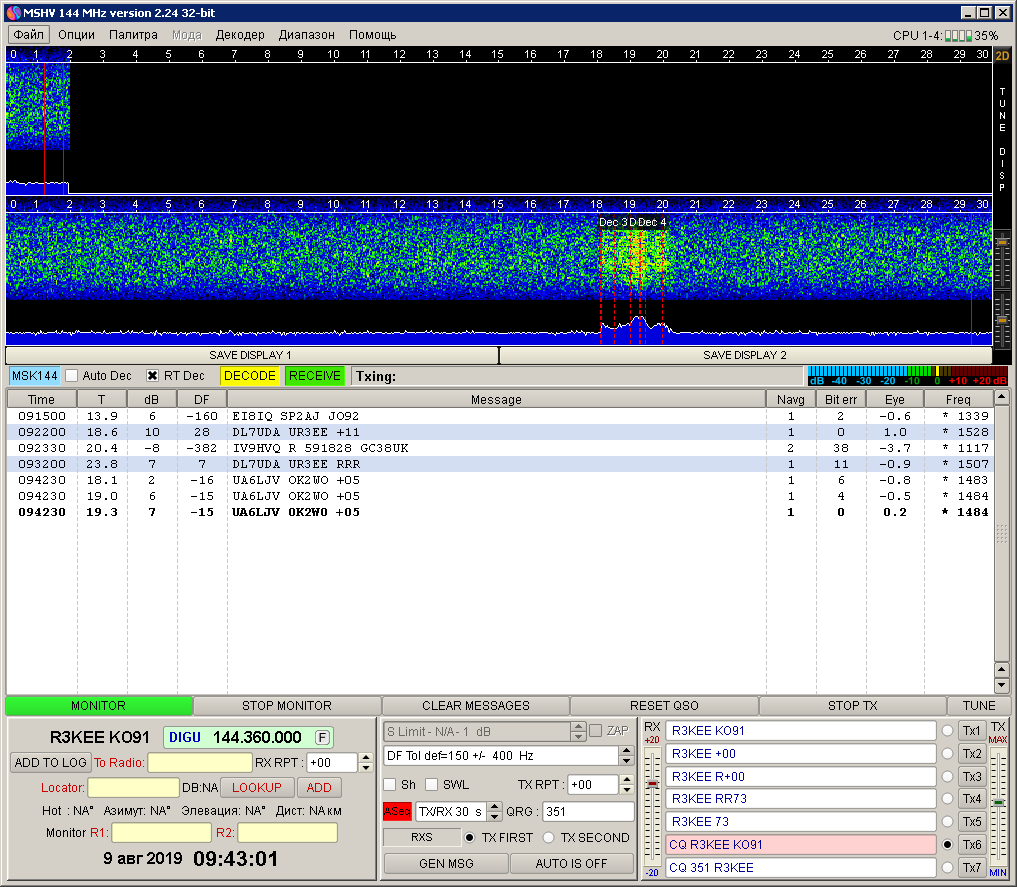Enable the Auto Dec checkbox

(x=72, y=376)
